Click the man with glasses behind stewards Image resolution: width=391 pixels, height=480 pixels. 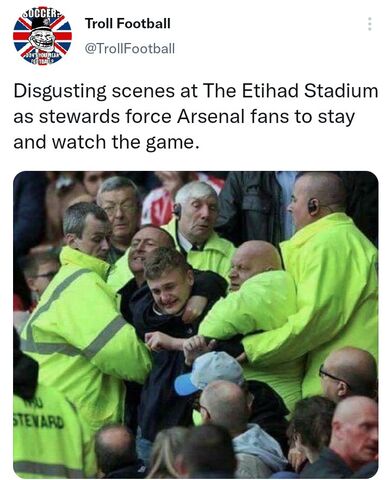[x=120, y=208]
